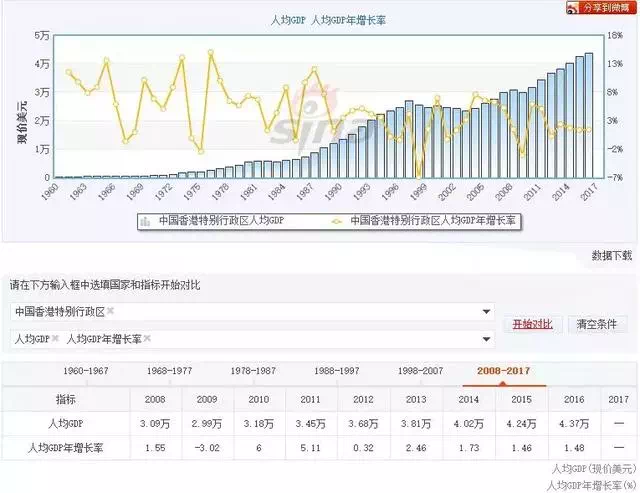The height and width of the screenshot is (493, 640).
Task: Click the 清空条件 button
Action: pyautogui.click(x=596, y=324)
